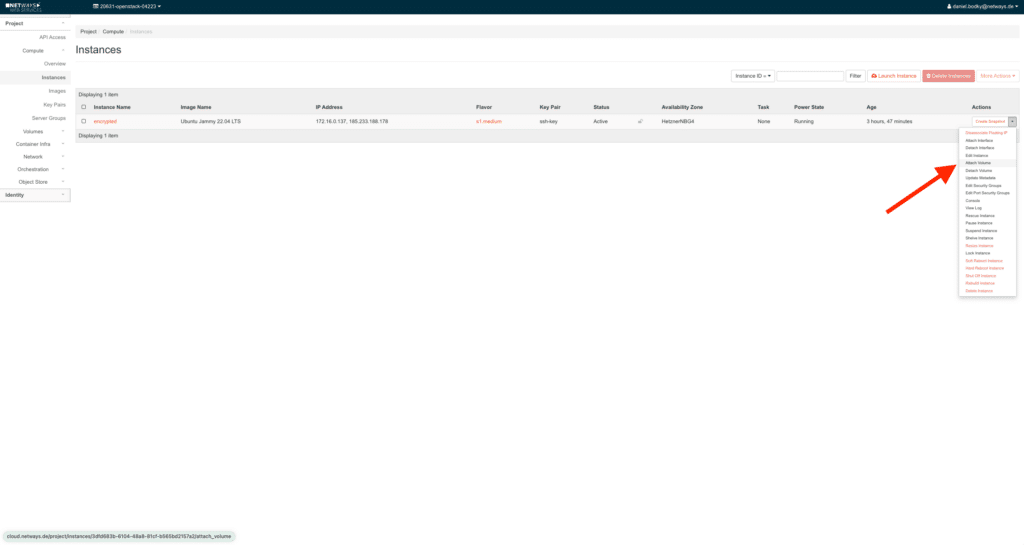Image resolution: width=1024 pixels, height=545 pixels.
Task: Toggle the select-all instances checkbox
Action: 83,107
